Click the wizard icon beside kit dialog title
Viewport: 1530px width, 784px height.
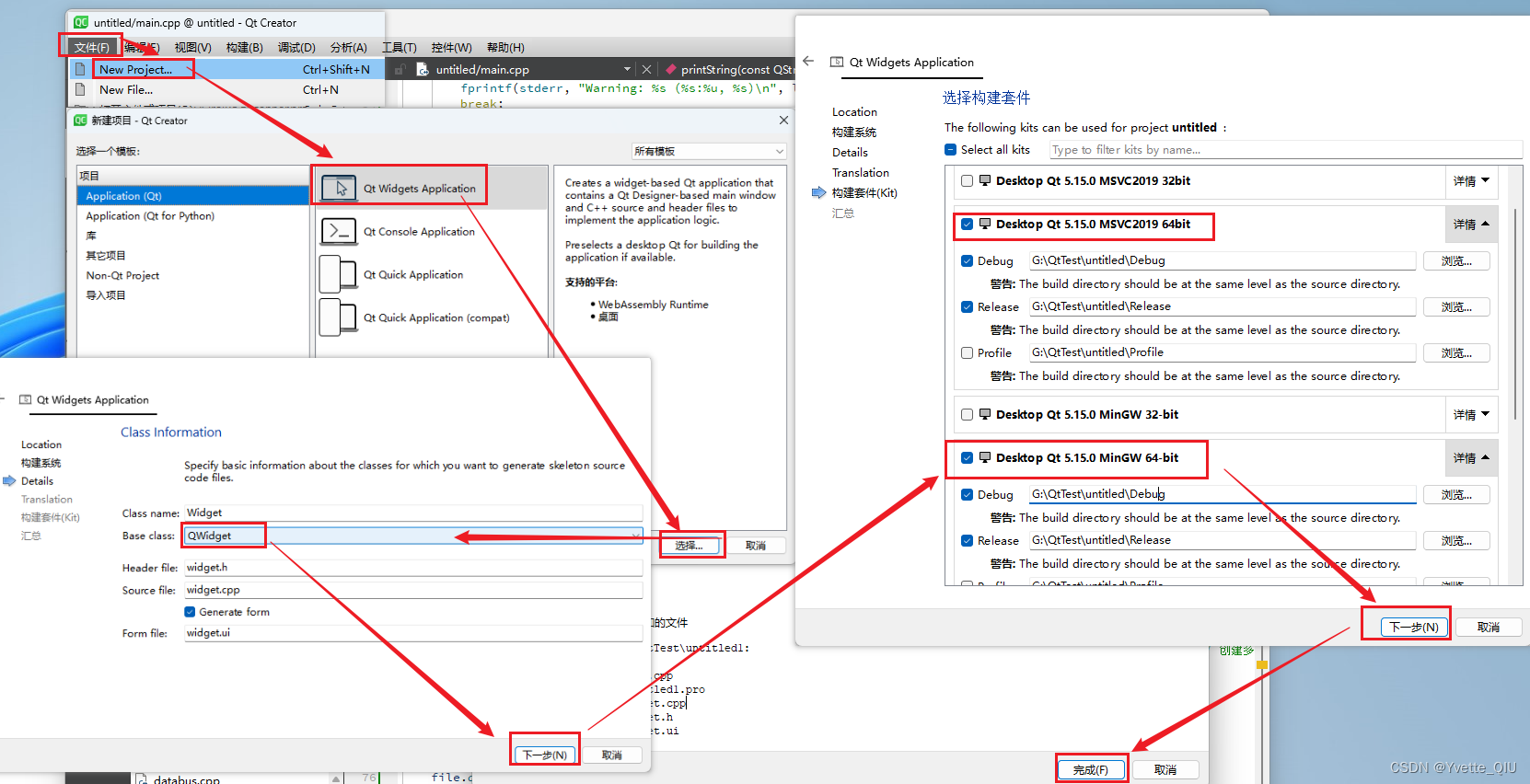pyautogui.click(x=837, y=62)
